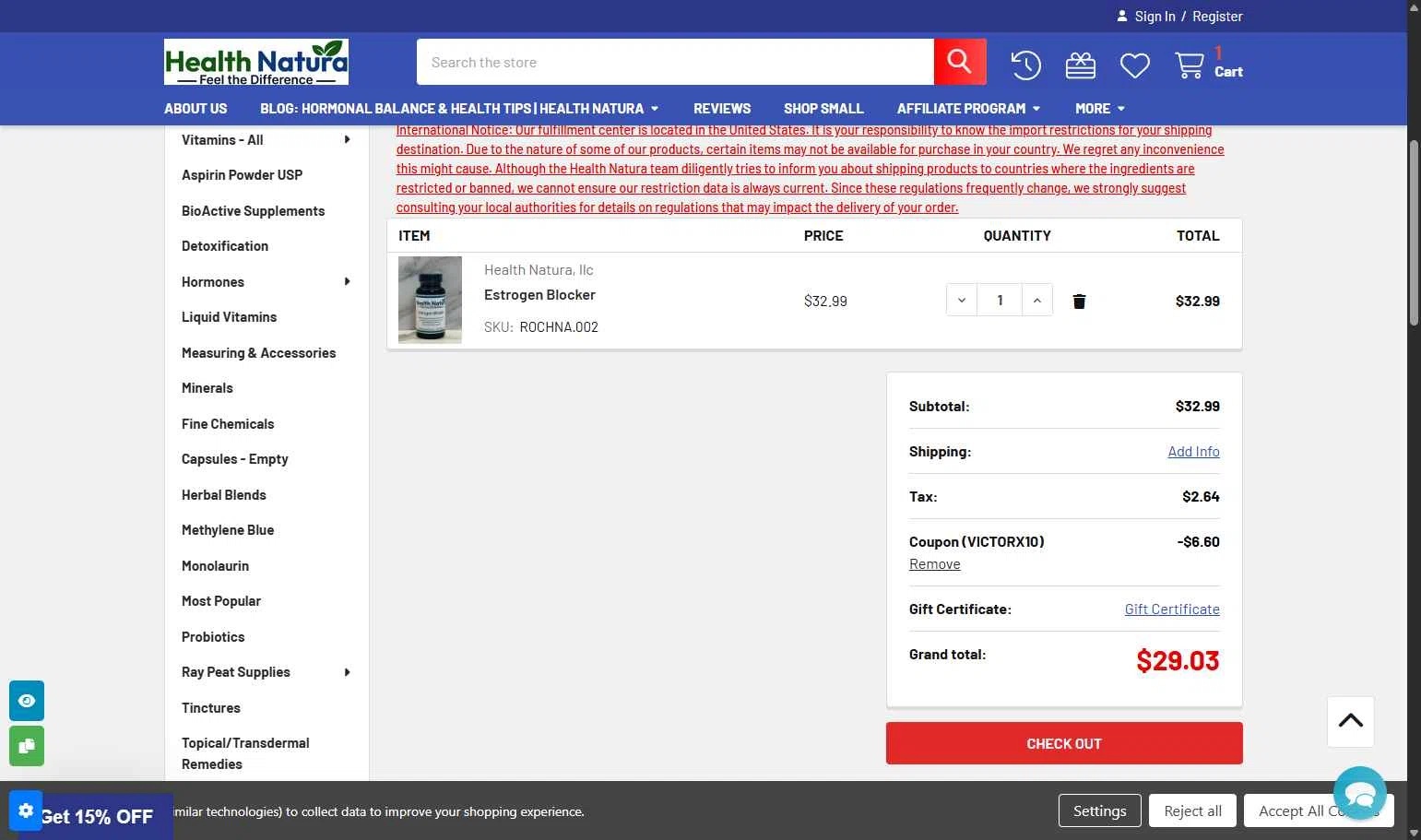Open Most Popular category
Image resolution: width=1421 pixels, height=840 pixels.
coord(221,601)
